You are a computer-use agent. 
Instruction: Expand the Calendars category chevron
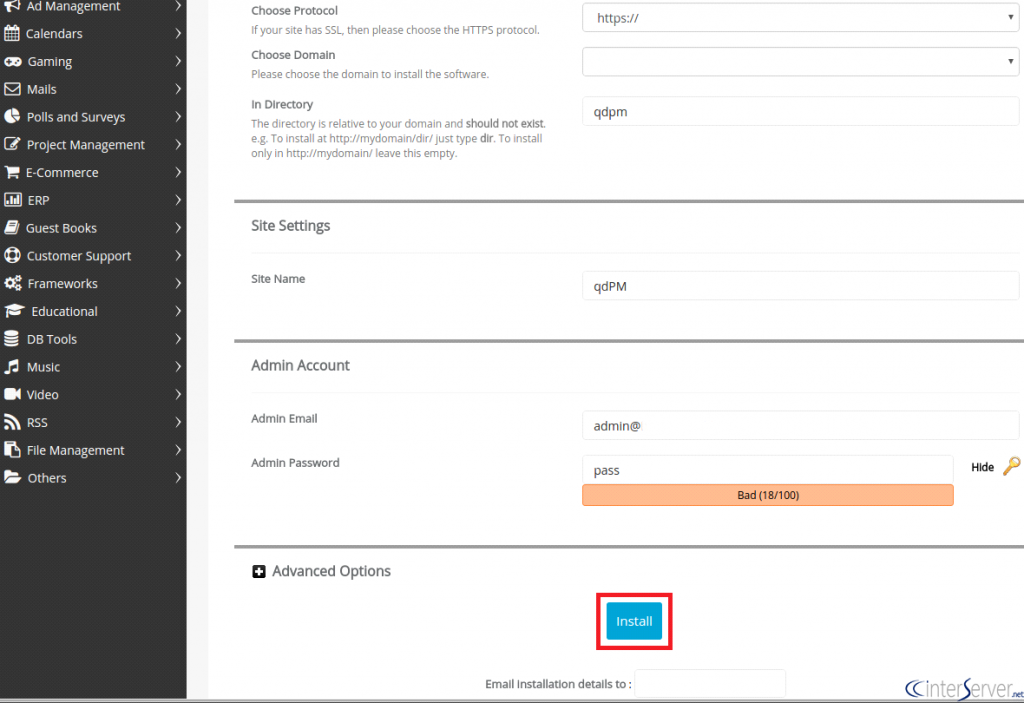pyautogui.click(x=178, y=33)
